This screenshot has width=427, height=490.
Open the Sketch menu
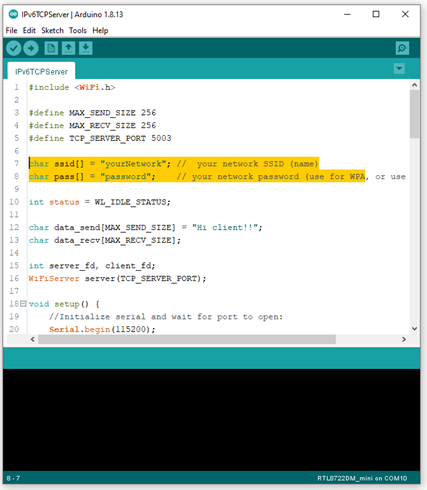coord(52,31)
